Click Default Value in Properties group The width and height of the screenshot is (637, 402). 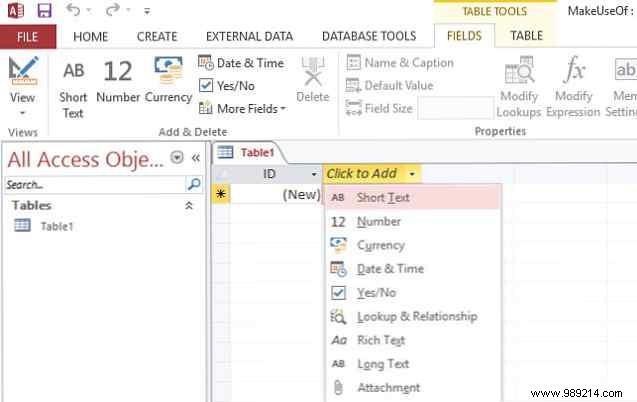pos(389,85)
